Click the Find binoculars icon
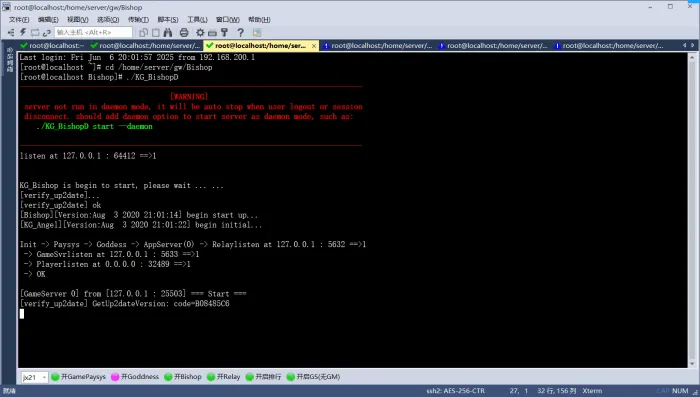Viewport: 700px width, 397px height. [x=168, y=33]
